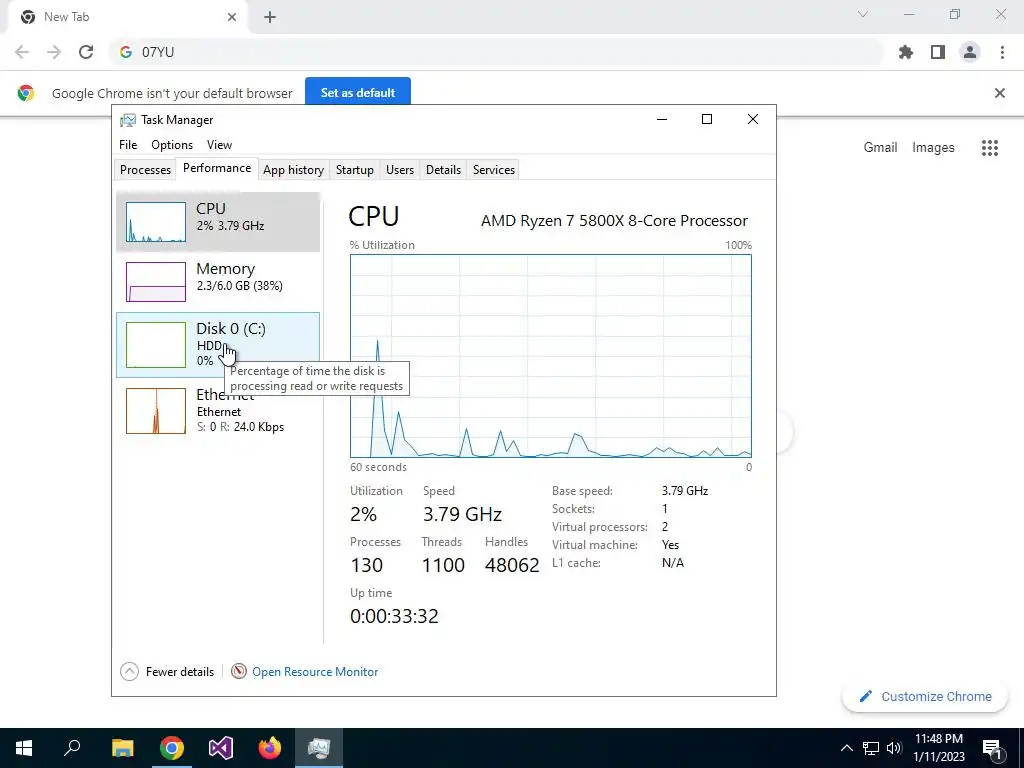The height and width of the screenshot is (768, 1024).
Task: Click the pencil icon in Customize Chrome
Action: pos(866,696)
